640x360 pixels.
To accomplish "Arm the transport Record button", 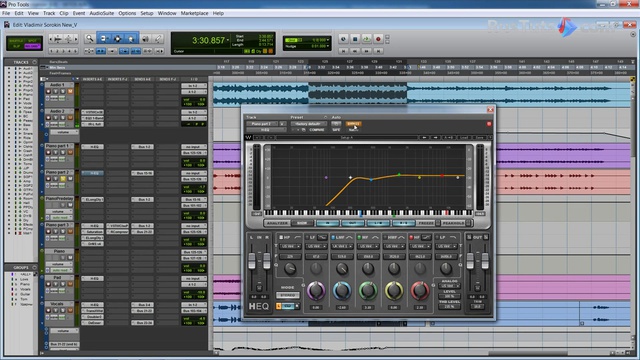I will (x=378, y=39).
